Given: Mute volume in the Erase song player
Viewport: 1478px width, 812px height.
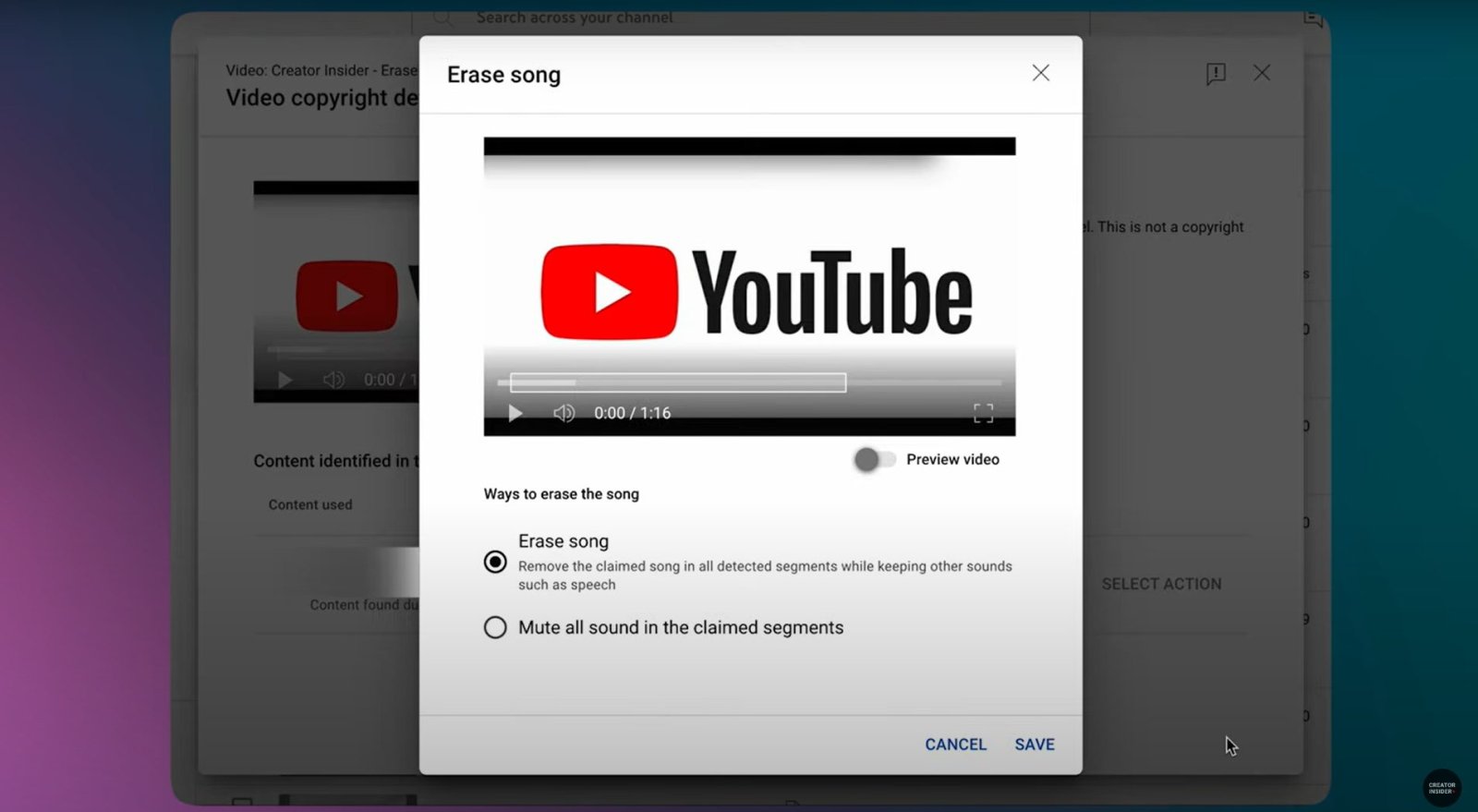Looking at the screenshot, I should 563,413.
